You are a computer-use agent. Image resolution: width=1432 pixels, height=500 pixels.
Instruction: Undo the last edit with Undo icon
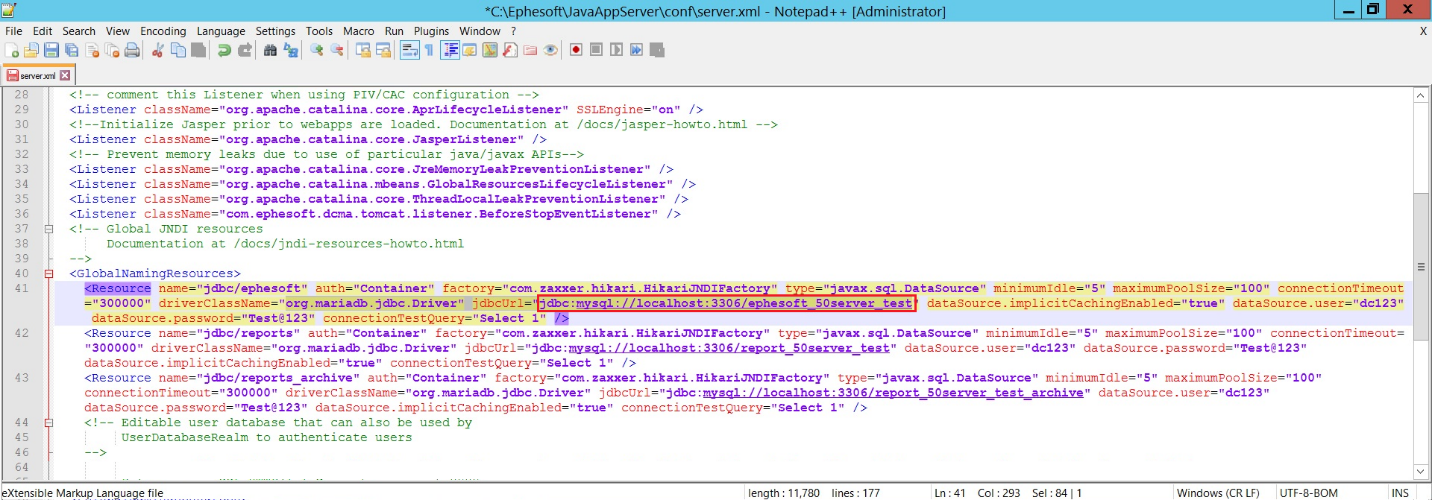224,50
